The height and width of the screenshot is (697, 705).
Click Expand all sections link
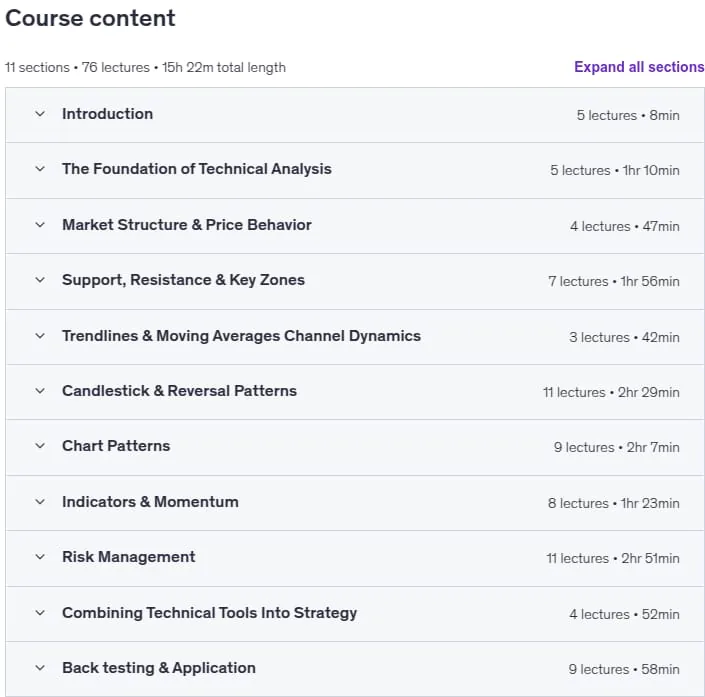pos(639,67)
